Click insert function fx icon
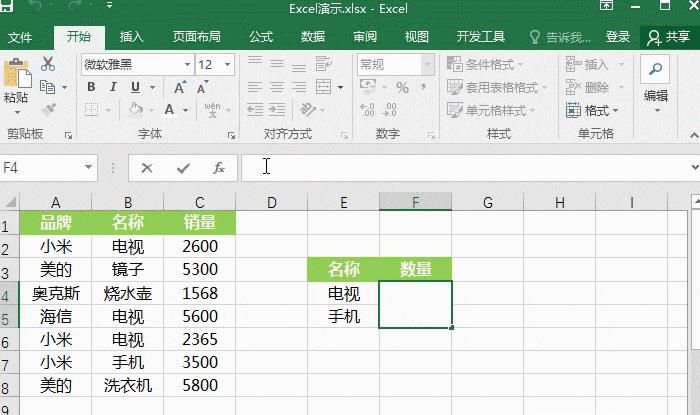700x415 pixels. tap(219, 168)
